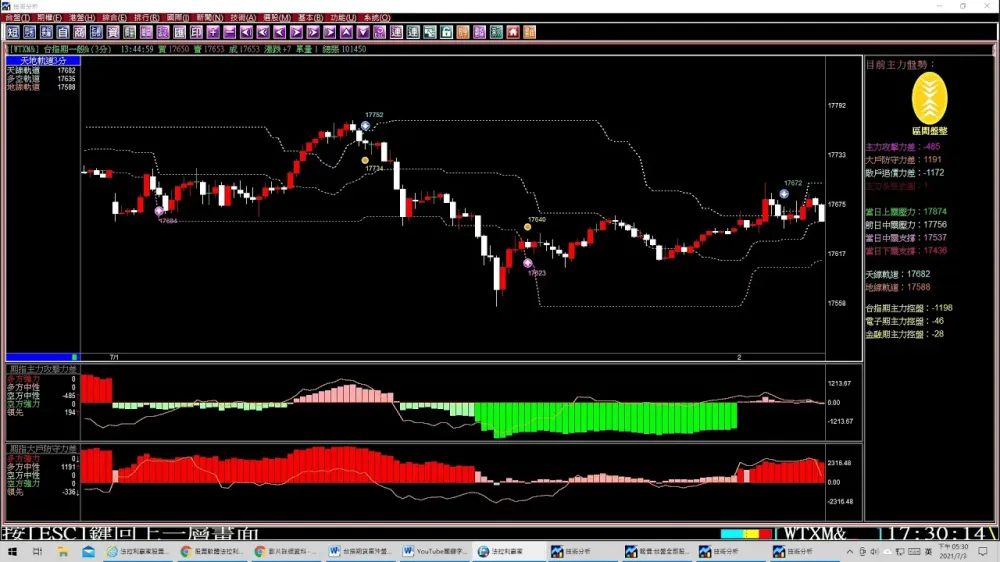The height and width of the screenshot is (562, 1000).
Task: Click the red home toolbar icon
Action: tap(513, 32)
